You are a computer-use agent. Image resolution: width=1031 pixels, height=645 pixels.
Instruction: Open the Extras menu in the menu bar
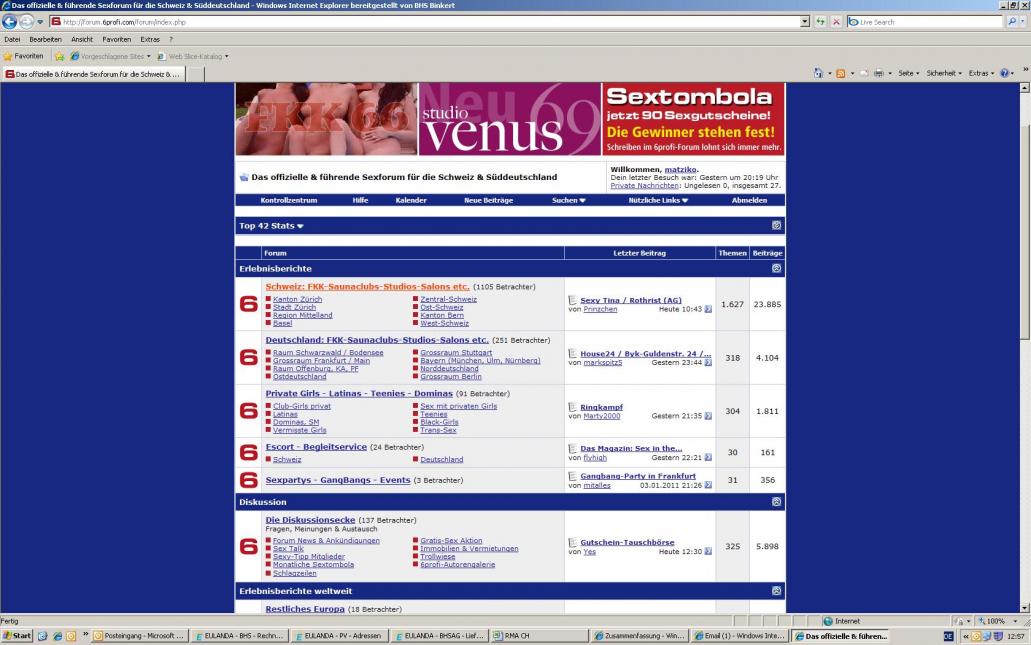pyautogui.click(x=150, y=39)
